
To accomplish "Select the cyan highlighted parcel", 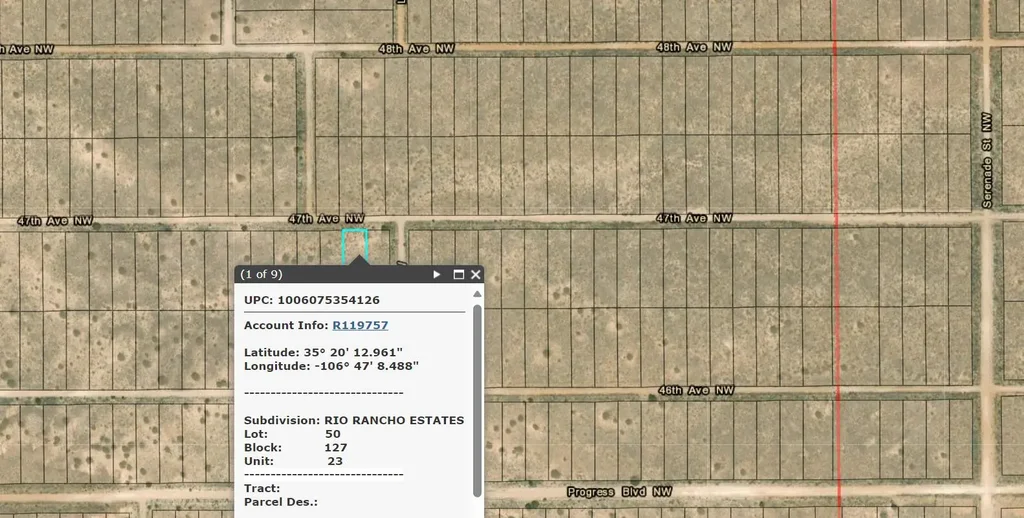I will [x=355, y=244].
